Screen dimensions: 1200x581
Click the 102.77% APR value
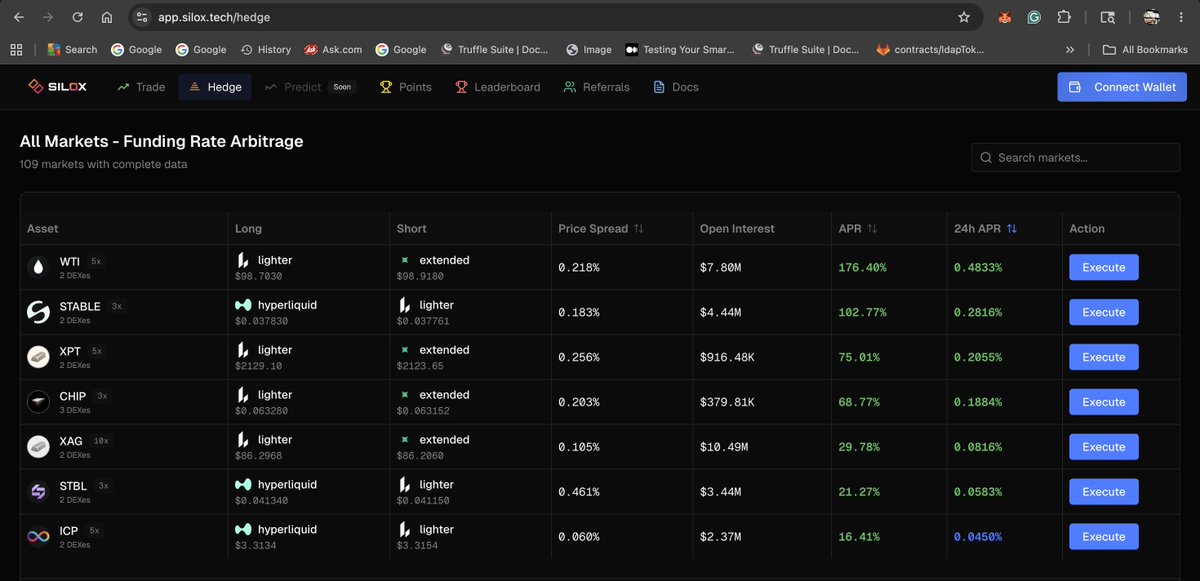point(862,313)
